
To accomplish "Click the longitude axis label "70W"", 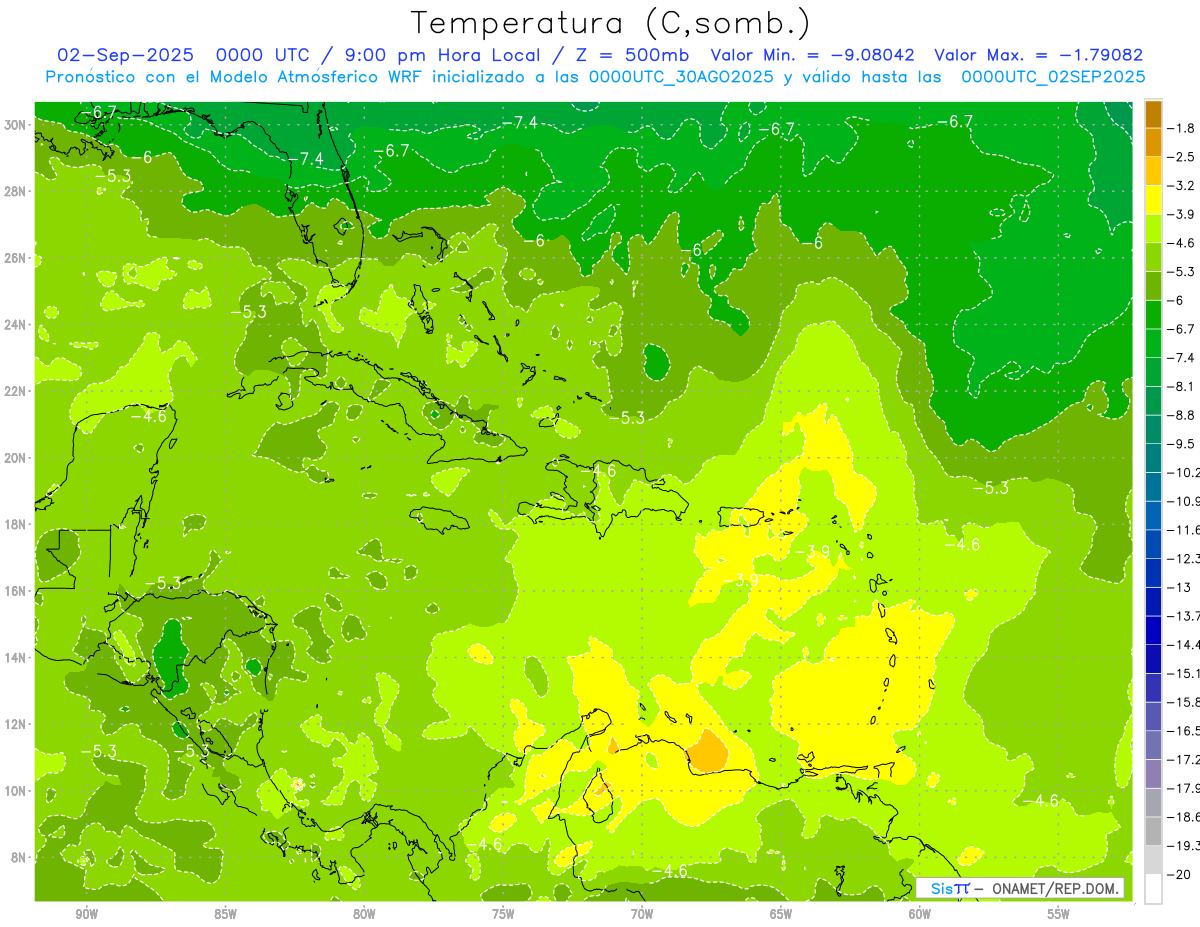I will click(642, 914).
